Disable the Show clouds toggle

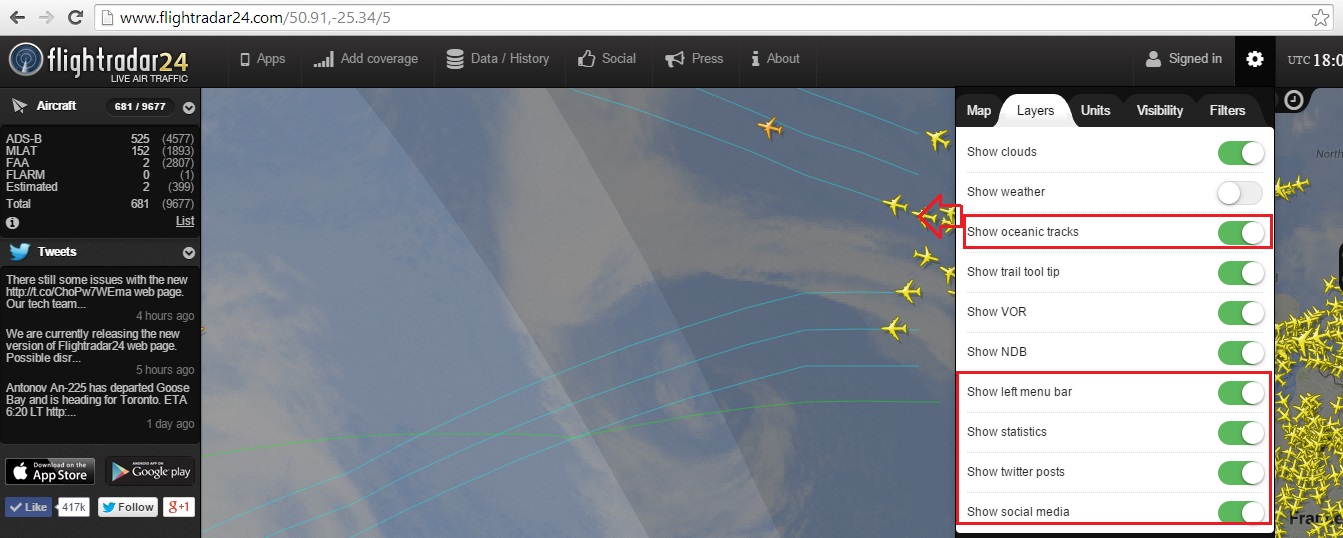(x=1240, y=152)
